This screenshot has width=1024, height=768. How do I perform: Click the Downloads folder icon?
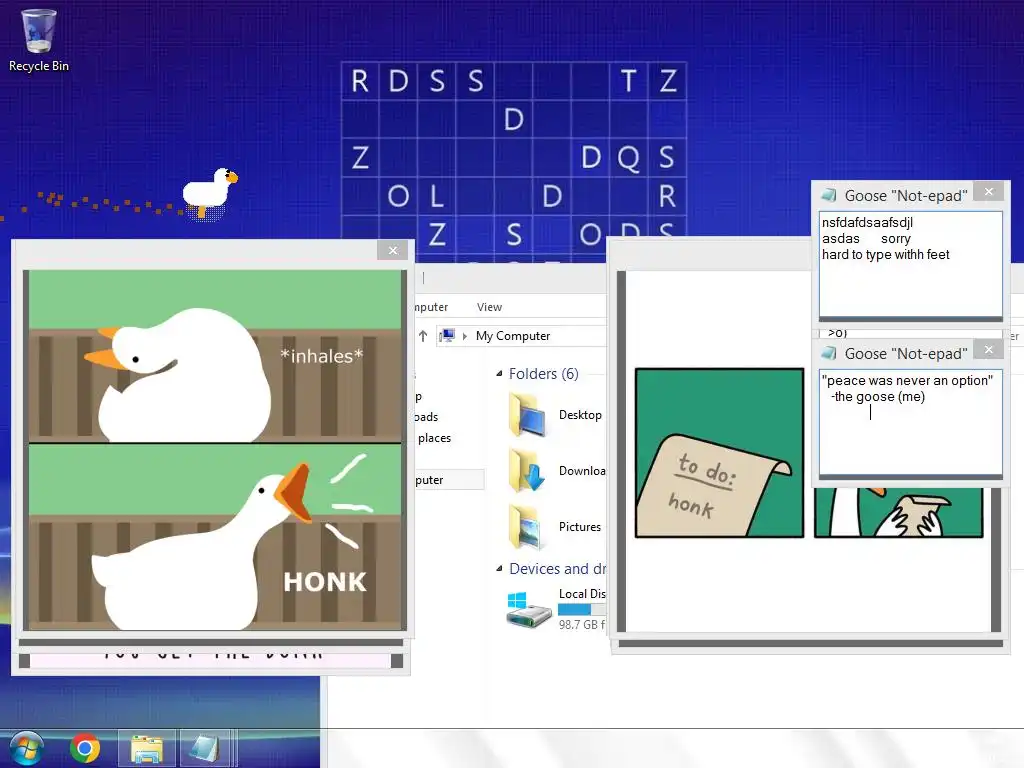pyautogui.click(x=528, y=470)
